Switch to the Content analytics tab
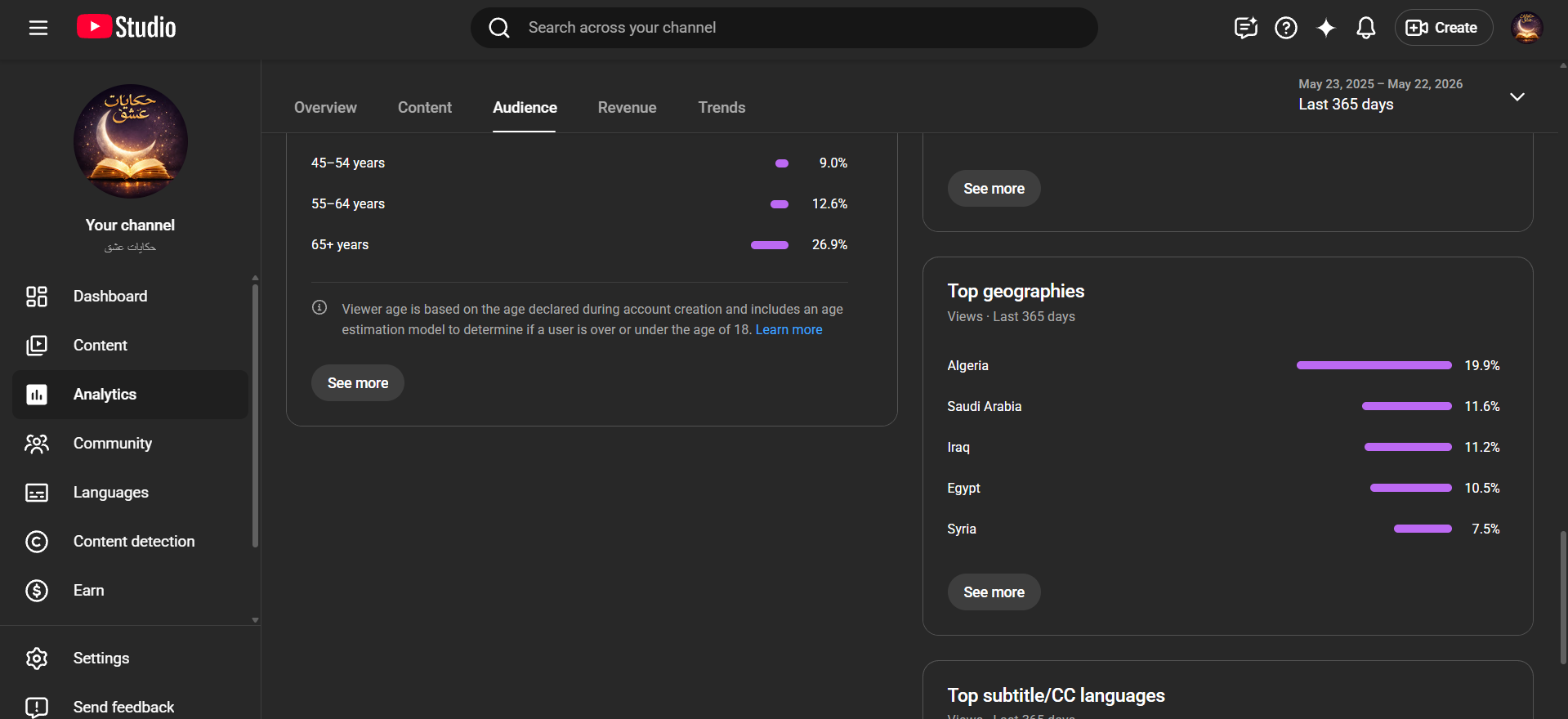This screenshot has width=1568, height=719. pyautogui.click(x=425, y=108)
